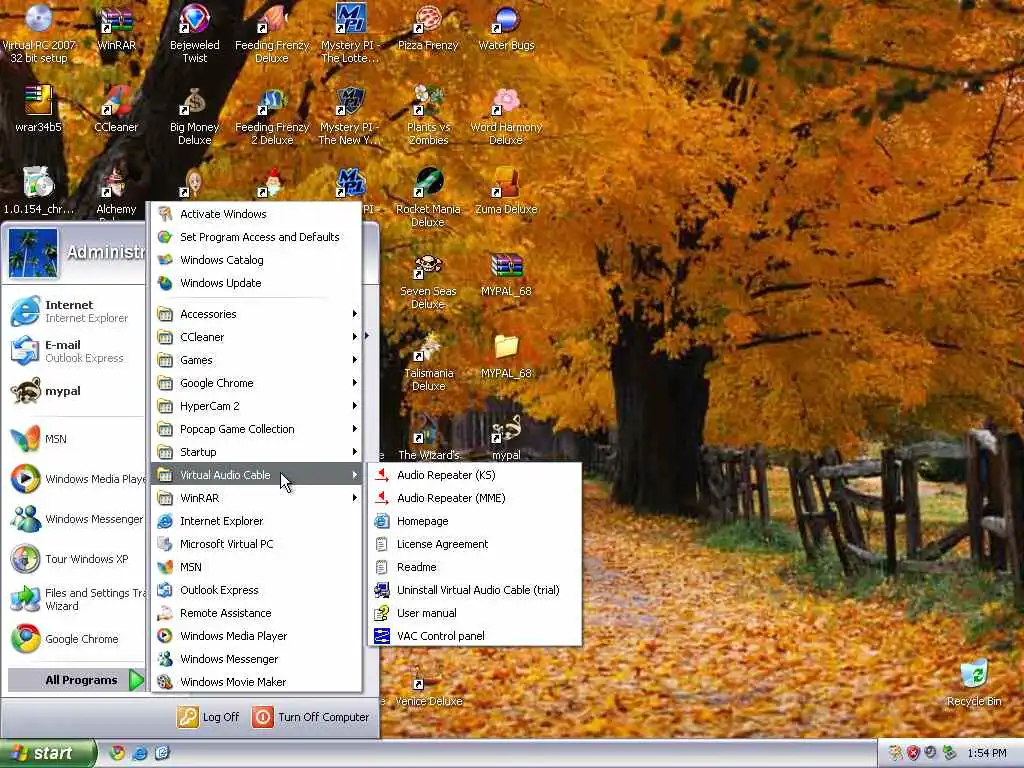Open the Readme entry
This screenshot has width=1024, height=768.
coord(474,567)
